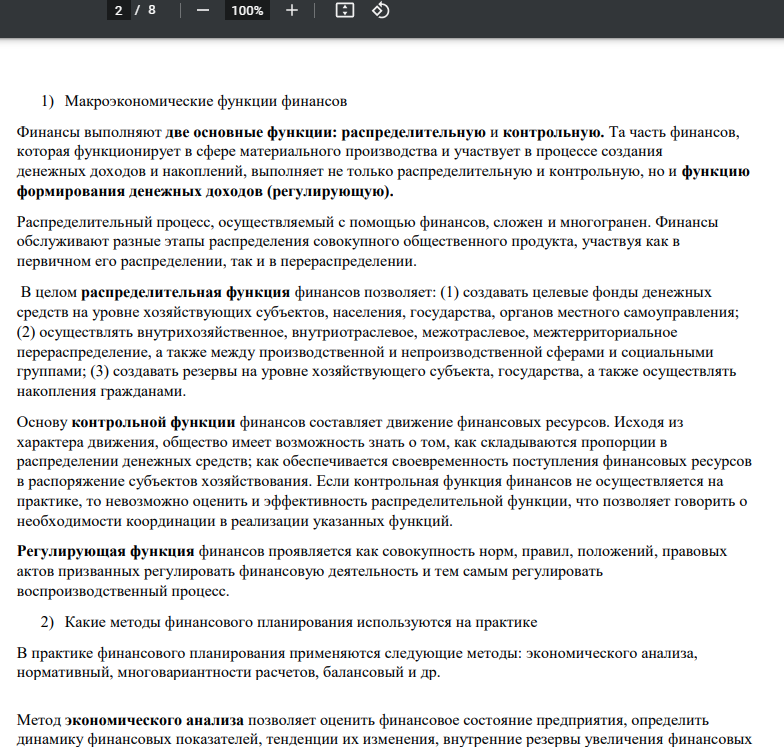Click list number "1)" before first heading
Image resolution: width=784 pixels, height=747 pixels.
pyautogui.click(x=47, y=101)
